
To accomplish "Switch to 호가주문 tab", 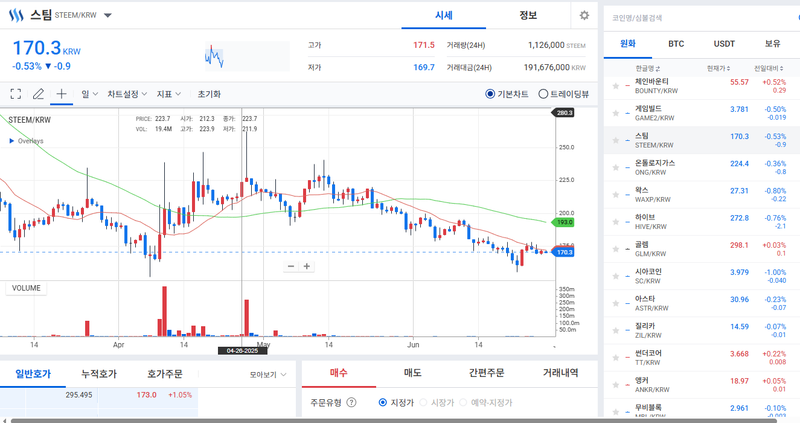I will [x=164, y=374].
